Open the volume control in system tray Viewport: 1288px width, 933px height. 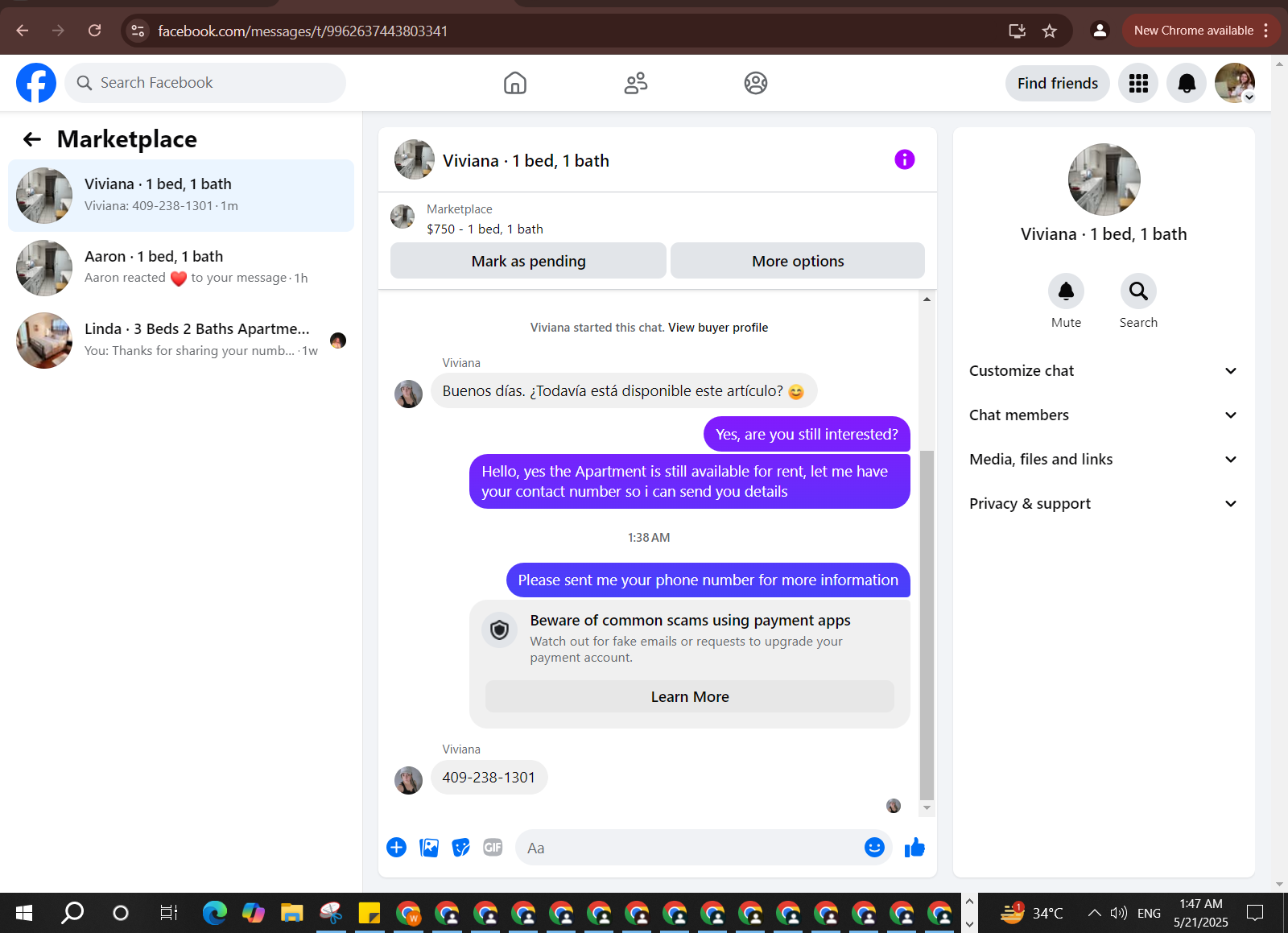pyautogui.click(x=1118, y=913)
